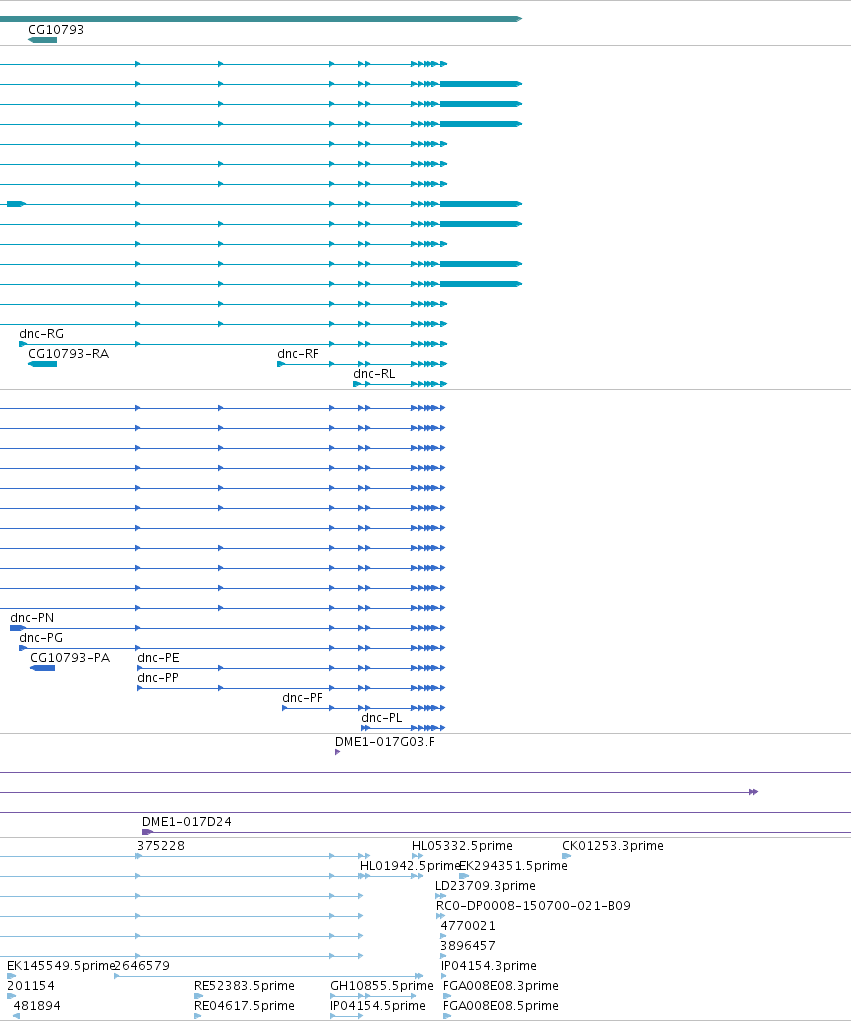The height and width of the screenshot is (1021, 851).
Task: Click the blue dnc-PN exon box
Action: click(18, 628)
